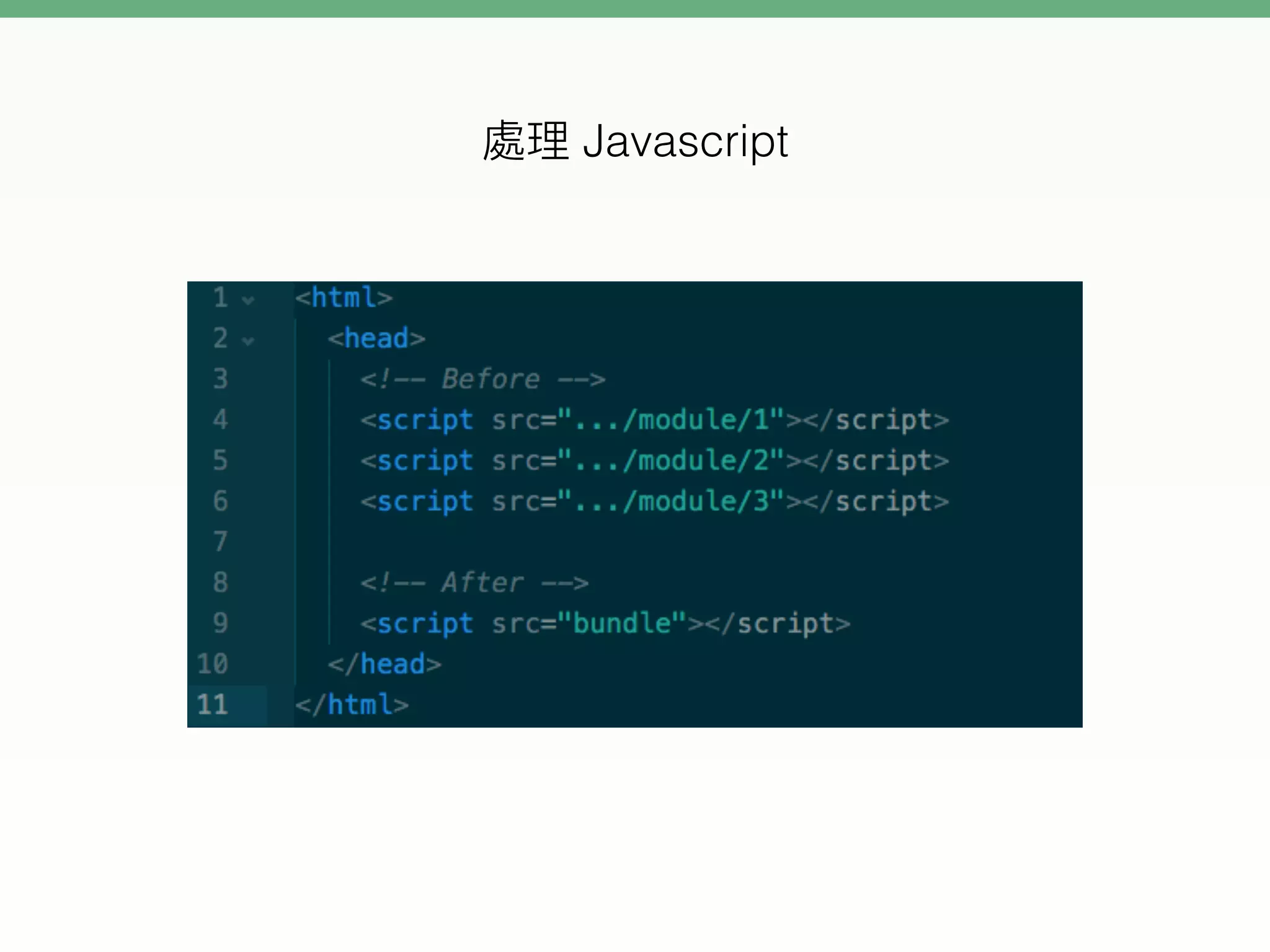
Task: Click the '<!-- Before -->' comment
Action: (483, 379)
